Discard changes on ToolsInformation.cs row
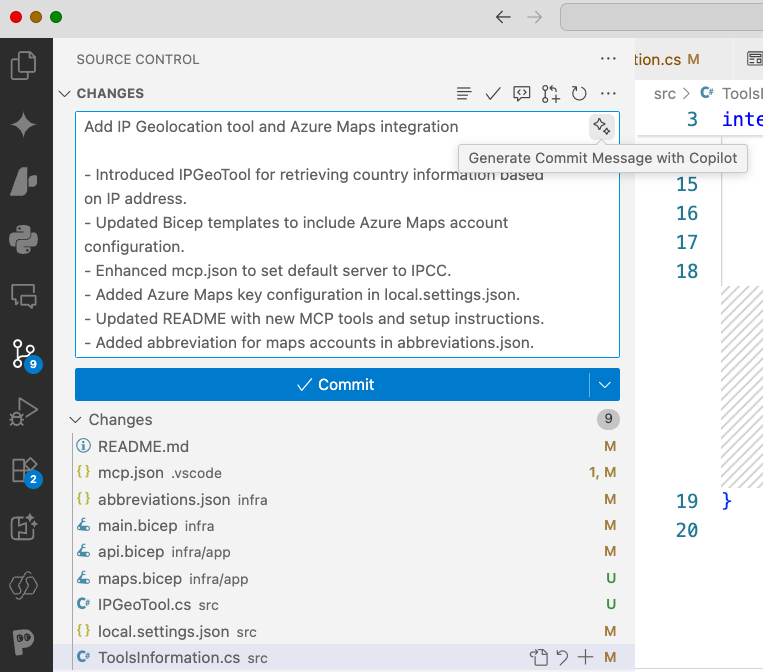This screenshot has height=672, width=763. 563,657
